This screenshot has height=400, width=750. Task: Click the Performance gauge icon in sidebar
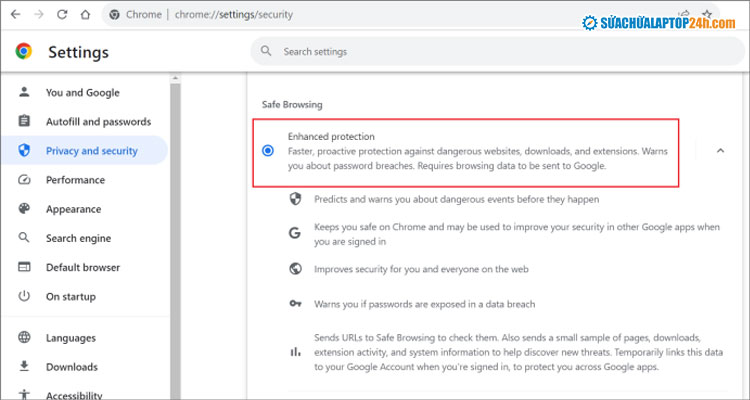[24, 180]
